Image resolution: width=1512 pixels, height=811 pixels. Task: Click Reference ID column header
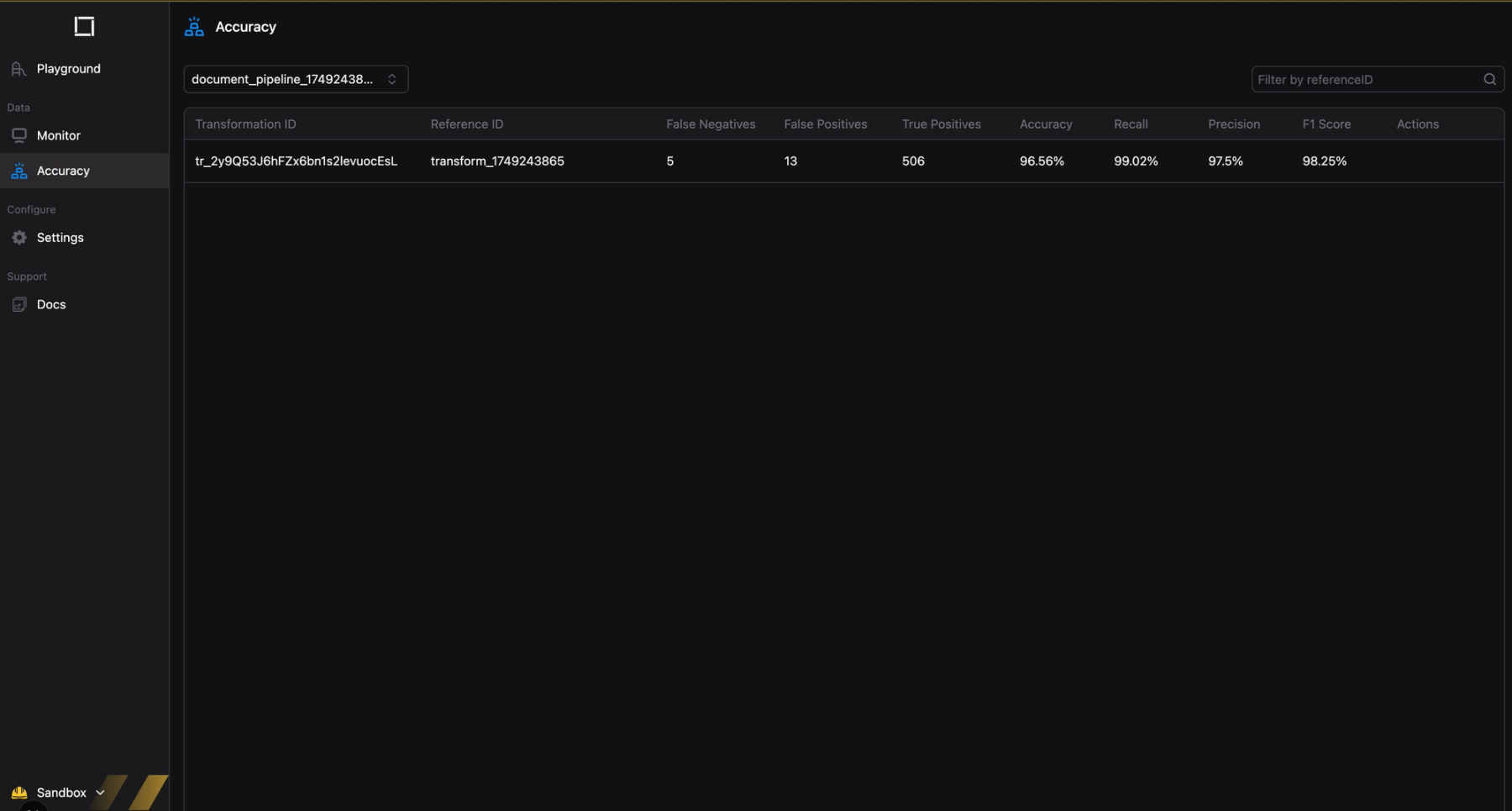tap(467, 124)
